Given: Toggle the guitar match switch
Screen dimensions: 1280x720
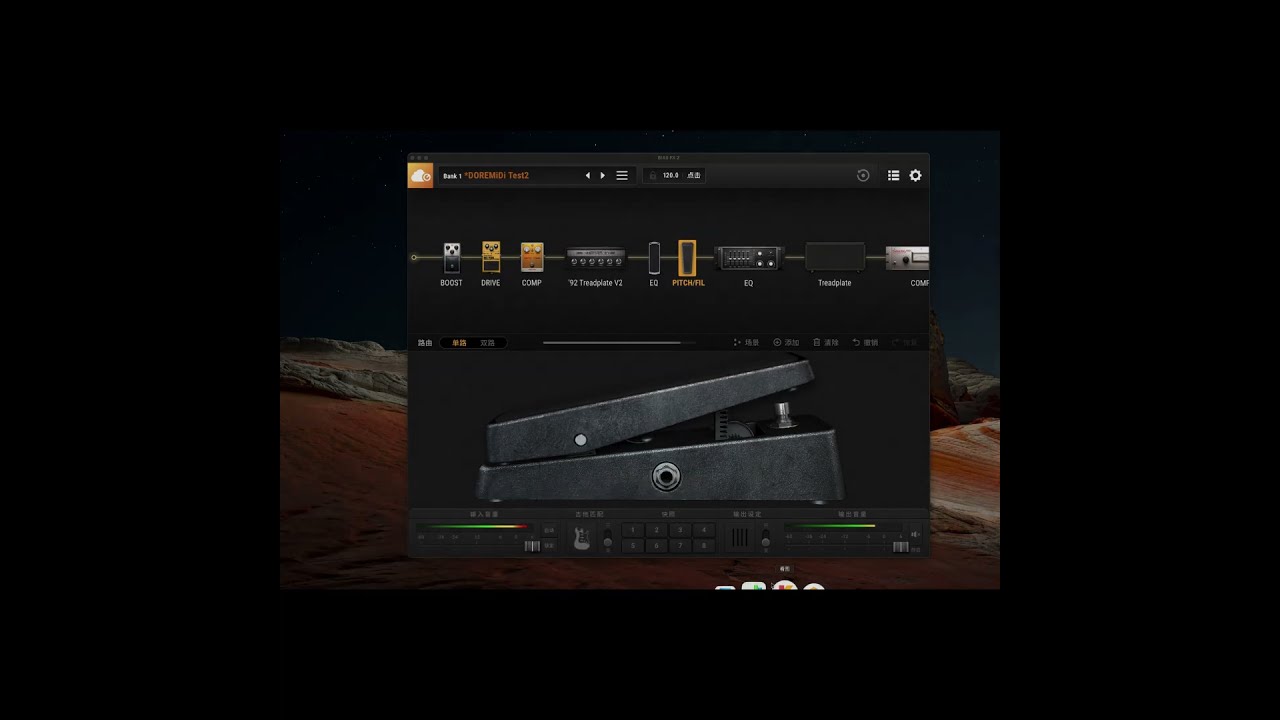Looking at the screenshot, I should [607, 538].
